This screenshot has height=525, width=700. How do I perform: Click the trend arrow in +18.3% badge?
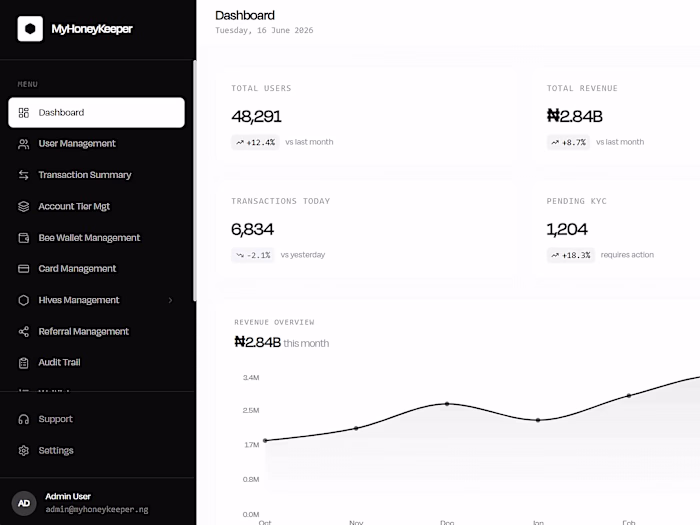coord(555,255)
